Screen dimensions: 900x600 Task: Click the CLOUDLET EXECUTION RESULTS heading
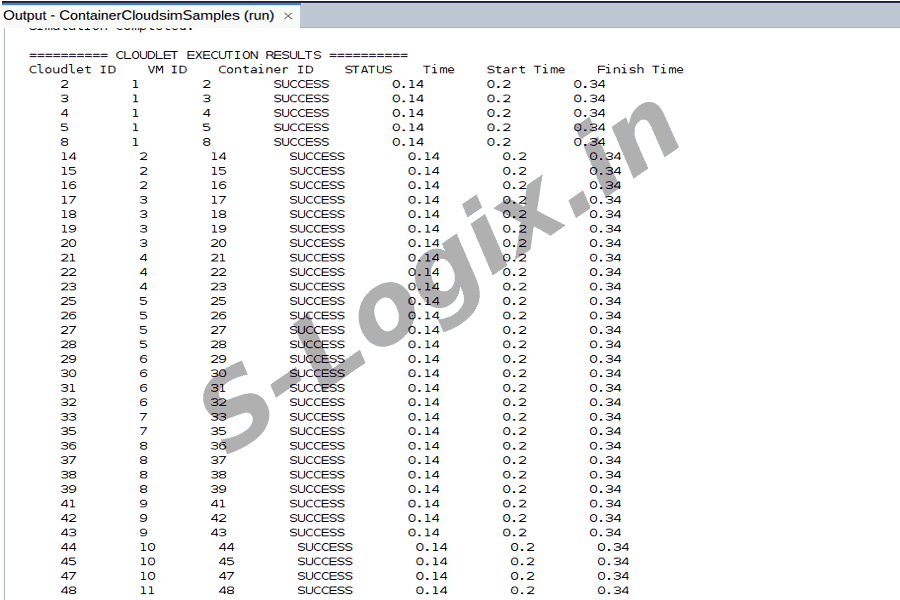pos(218,55)
